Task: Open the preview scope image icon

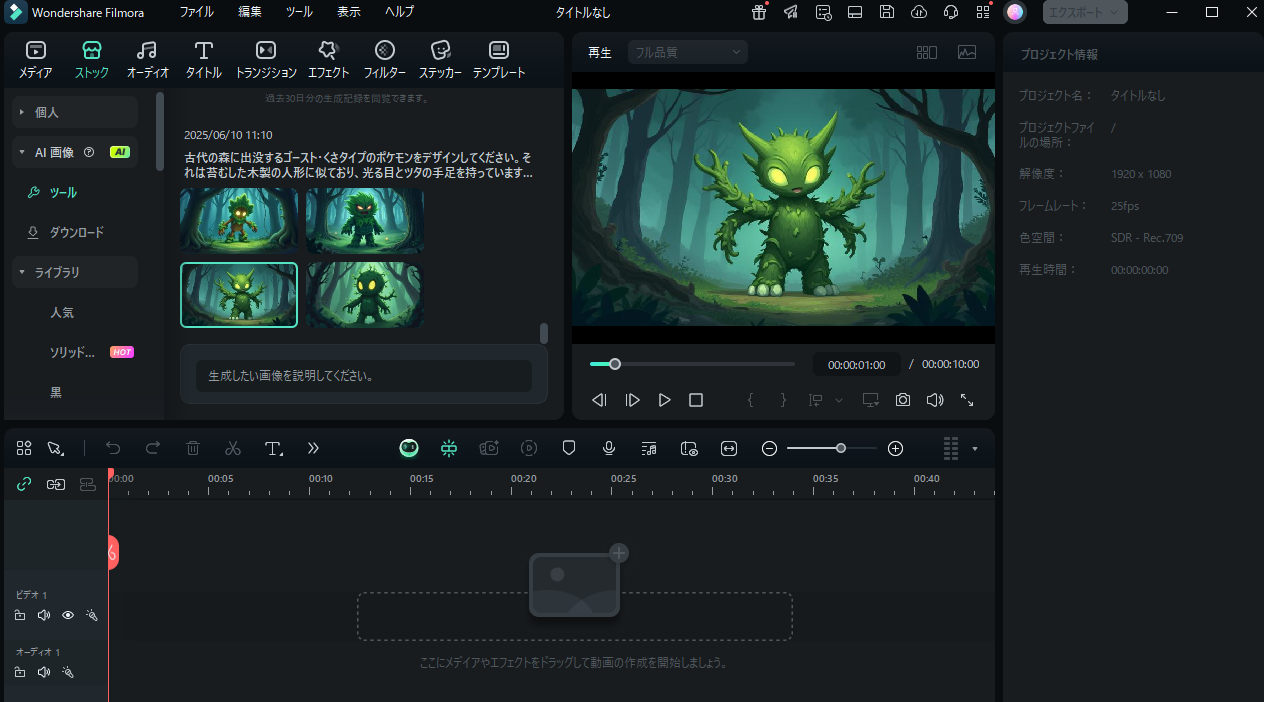Action: 967,52
